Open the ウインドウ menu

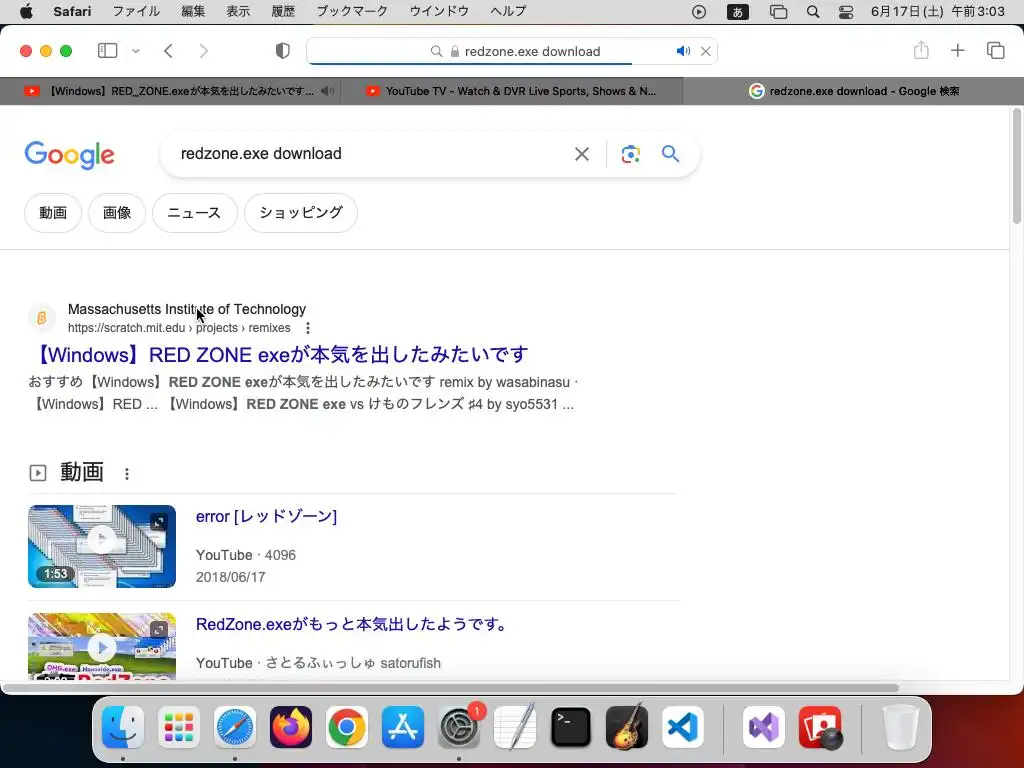pos(439,11)
